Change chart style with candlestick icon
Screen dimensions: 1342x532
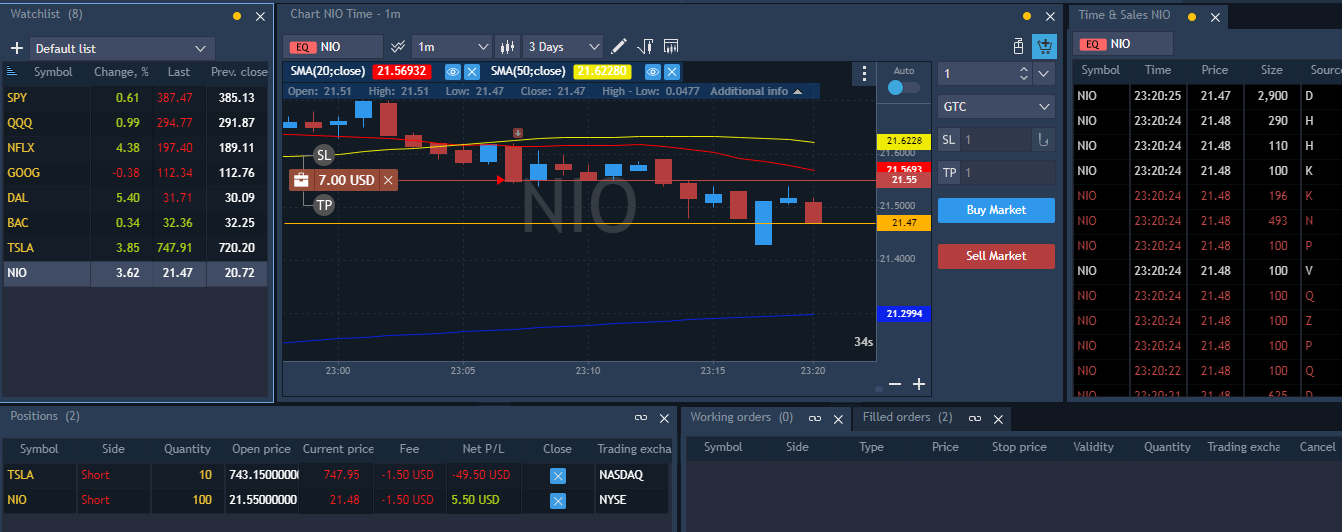coord(507,46)
